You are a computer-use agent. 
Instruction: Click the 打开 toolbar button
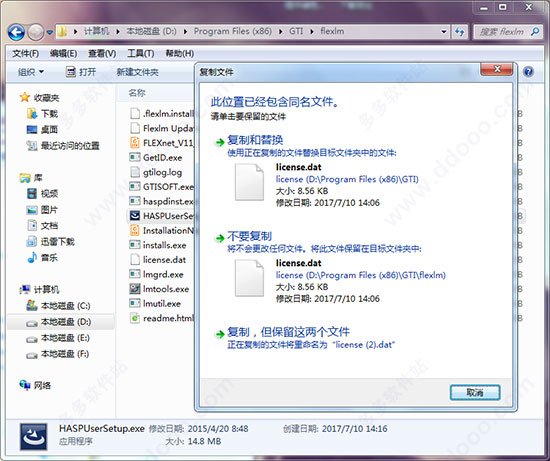coord(81,72)
